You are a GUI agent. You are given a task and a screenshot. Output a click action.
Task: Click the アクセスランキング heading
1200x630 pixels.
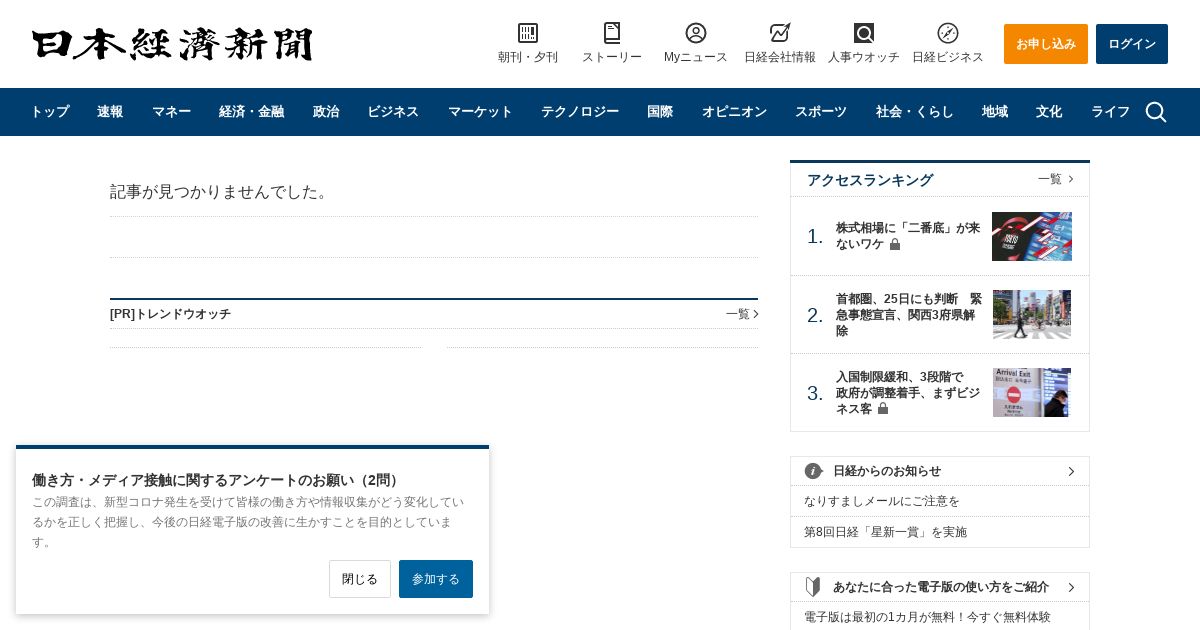pos(870,180)
